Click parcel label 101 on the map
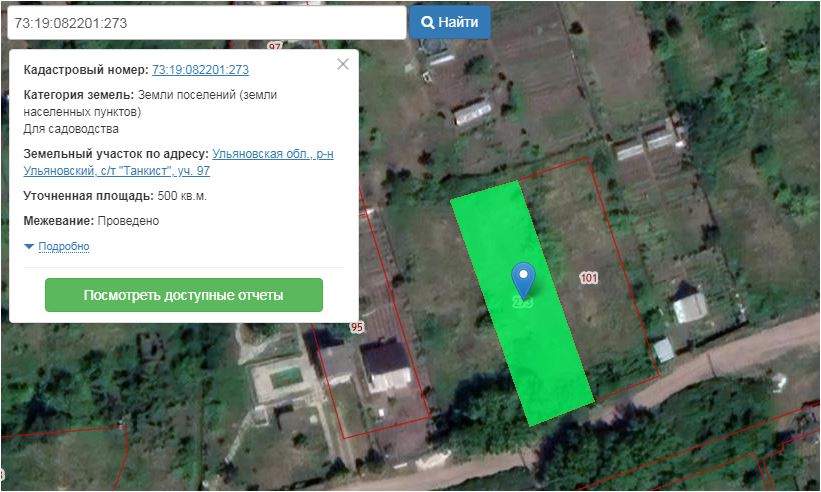Screen dimensions: 821x492 coord(588,278)
